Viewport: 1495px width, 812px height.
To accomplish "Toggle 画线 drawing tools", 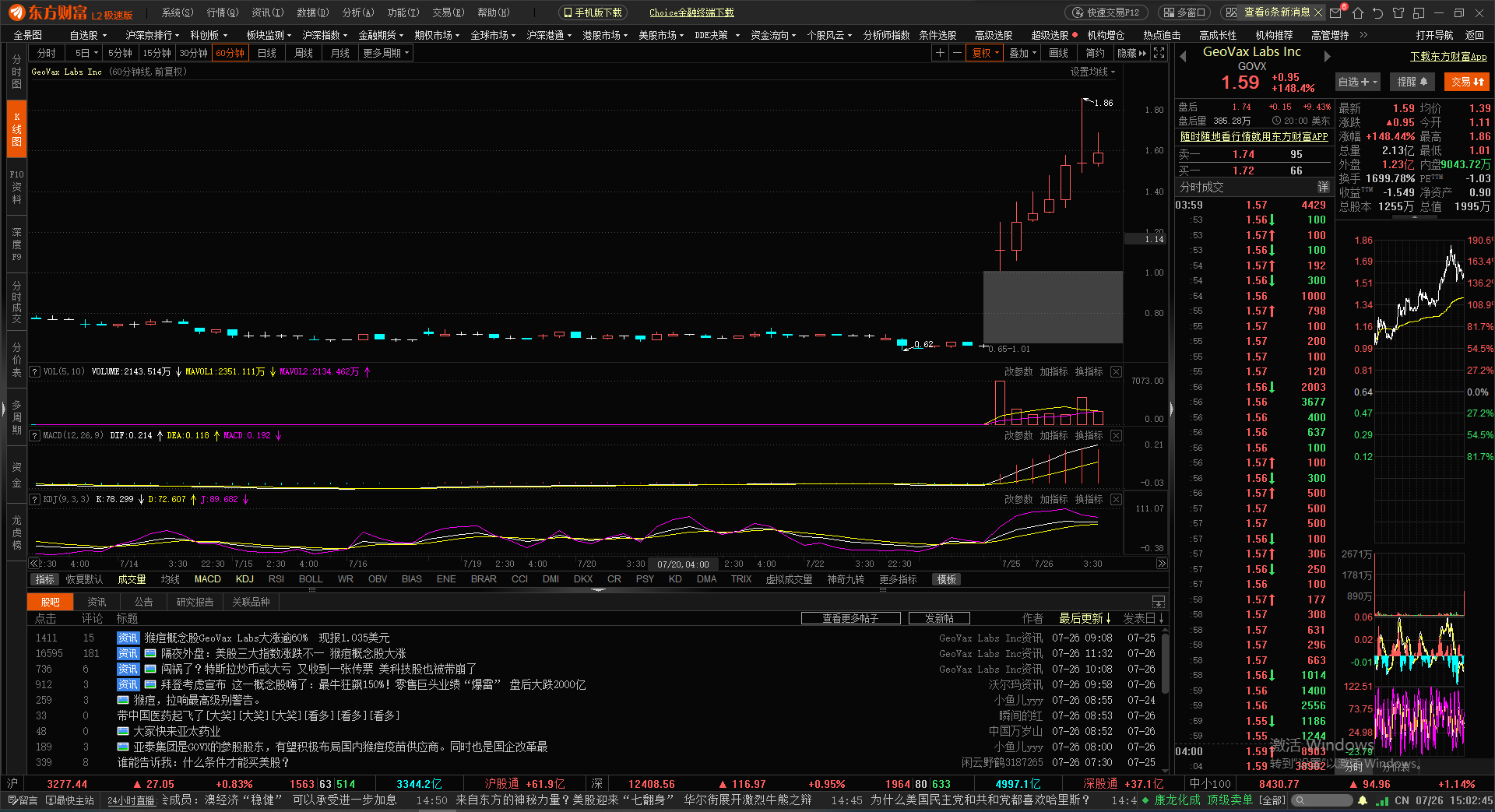I will click(1059, 53).
